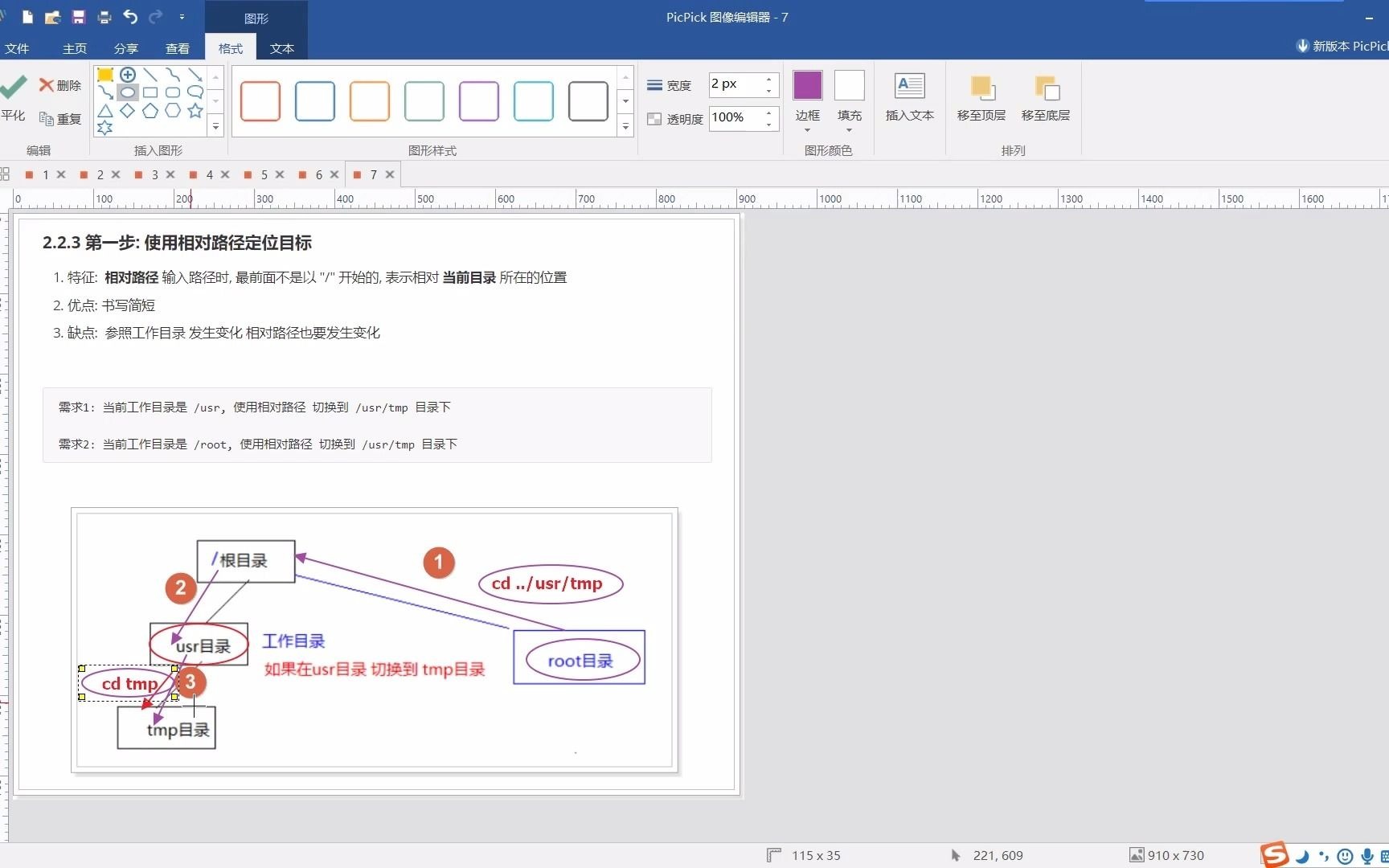Select the straight line shape tool
Screen dimensions: 1389x868
(x=150, y=75)
